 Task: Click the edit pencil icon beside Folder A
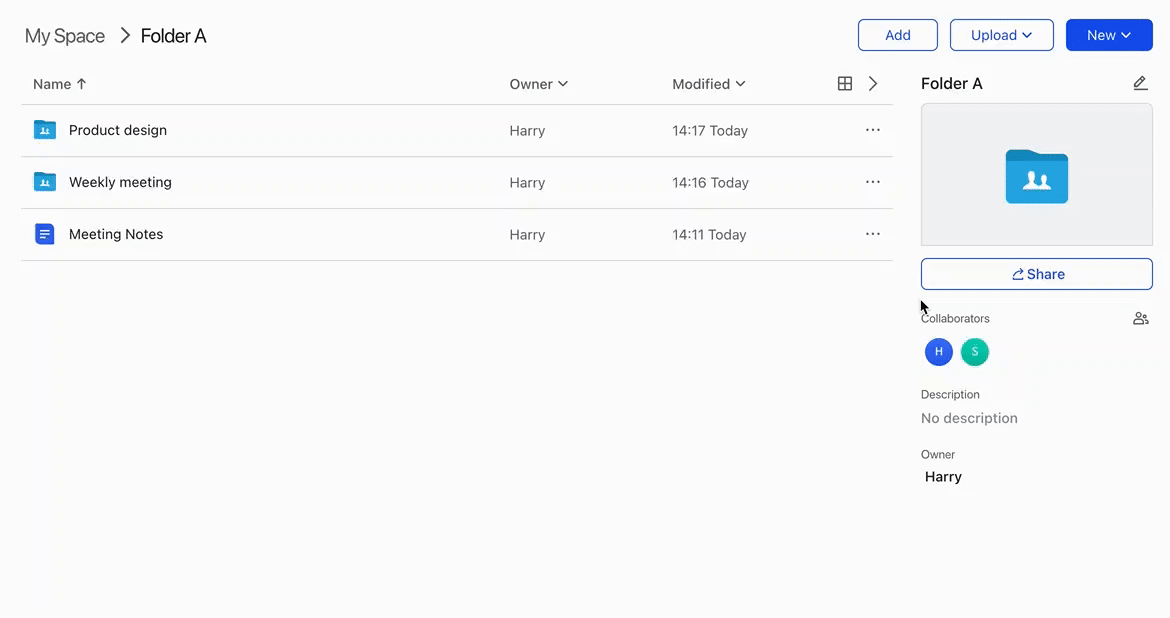click(x=1140, y=84)
